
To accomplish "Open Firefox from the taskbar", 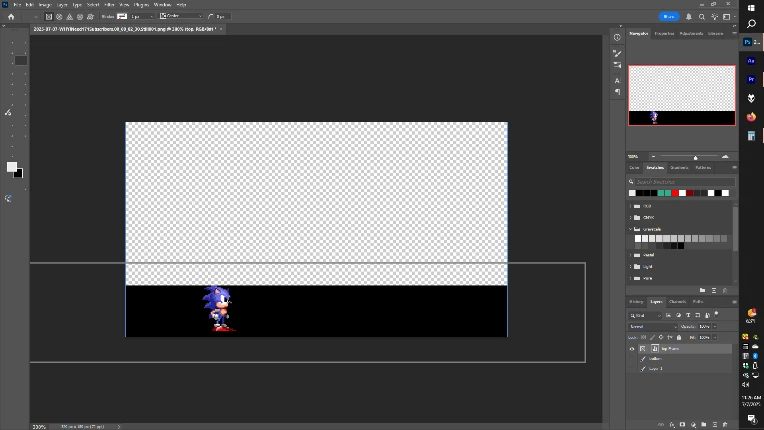I will tap(751, 117).
